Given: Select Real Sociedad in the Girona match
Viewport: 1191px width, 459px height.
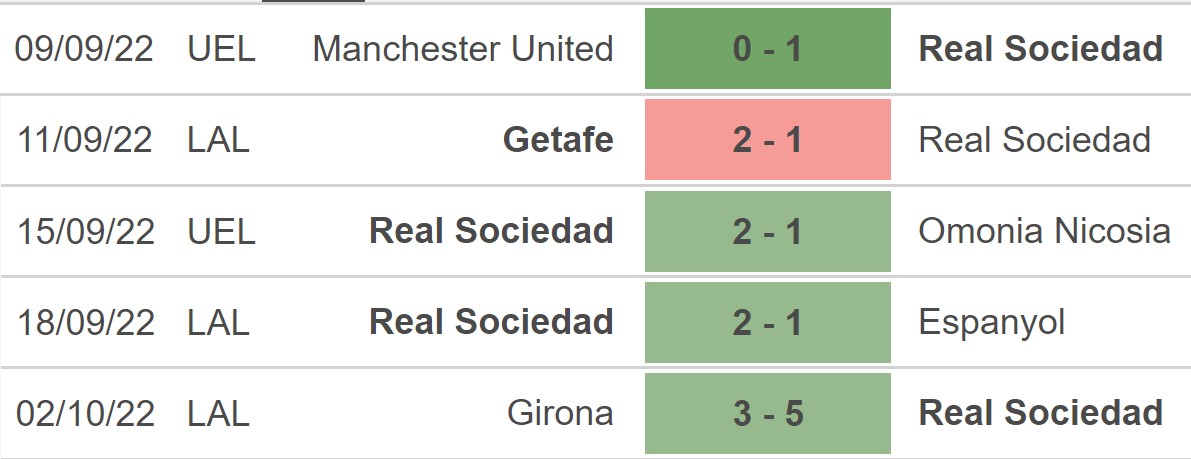Looking at the screenshot, I should (1040, 413).
